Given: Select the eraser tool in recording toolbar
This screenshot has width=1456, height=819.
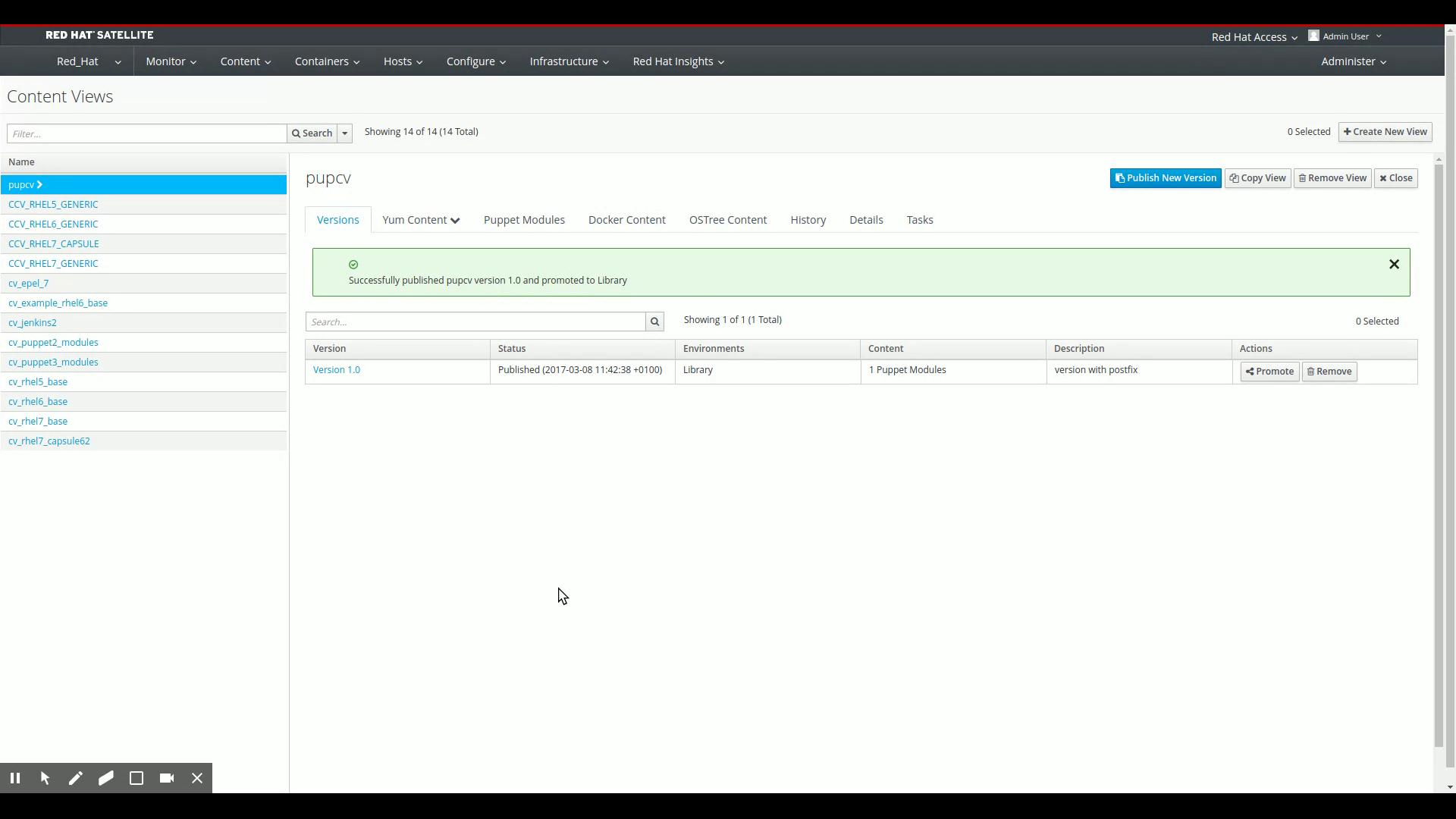Looking at the screenshot, I should point(106,778).
